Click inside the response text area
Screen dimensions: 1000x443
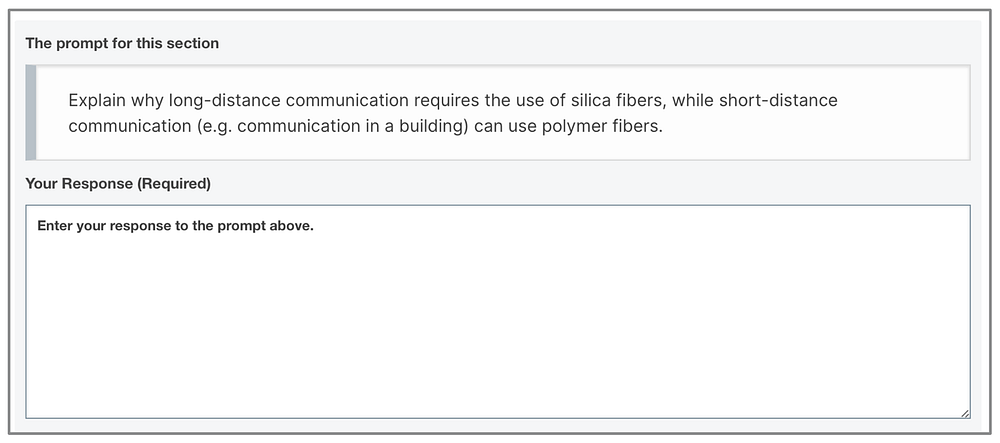click(x=497, y=312)
